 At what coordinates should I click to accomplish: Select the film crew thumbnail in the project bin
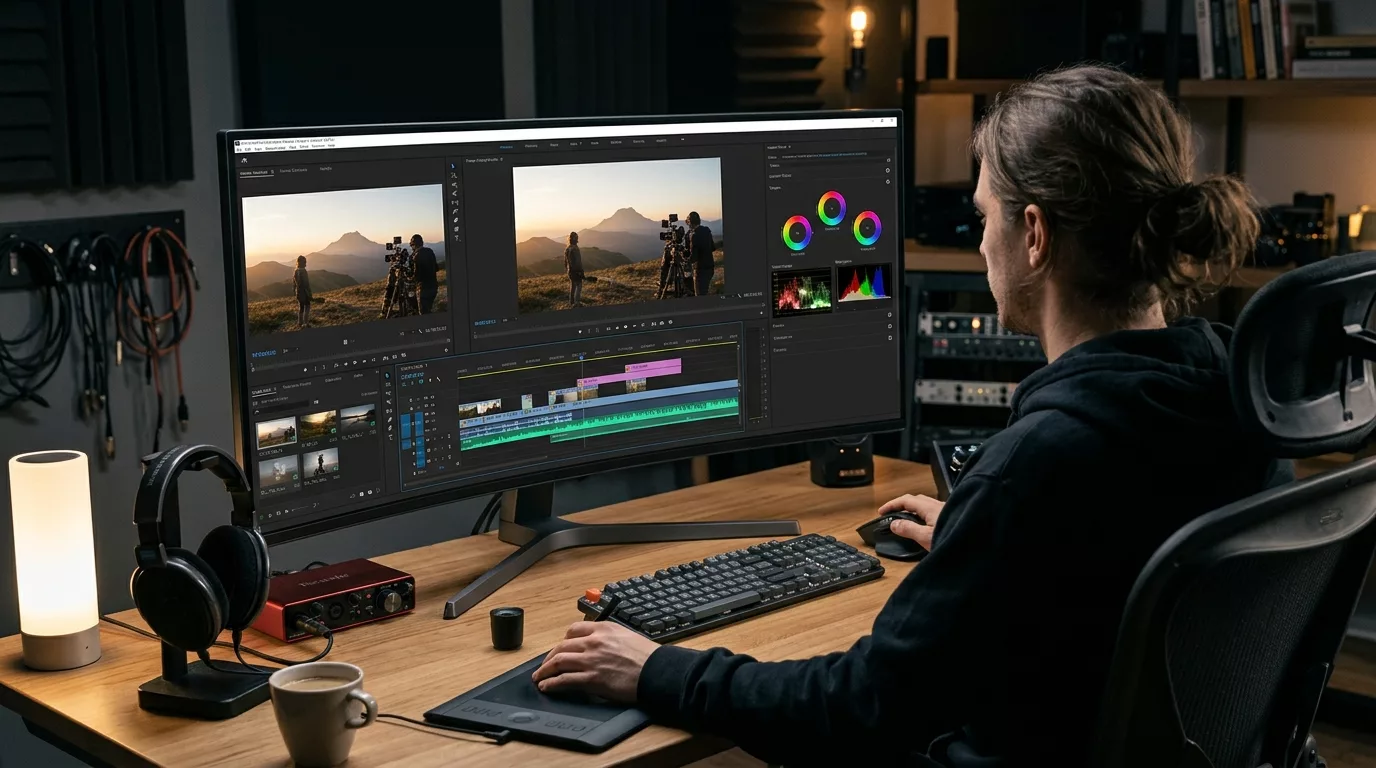(276, 432)
